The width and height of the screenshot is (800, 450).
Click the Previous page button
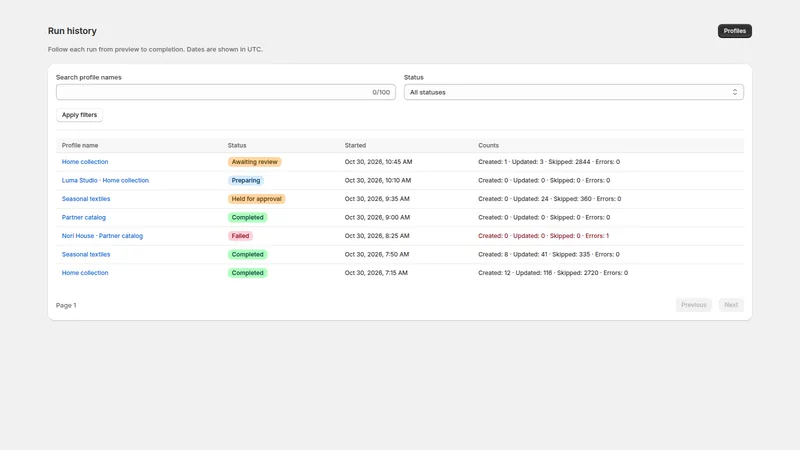[x=693, y=305]
